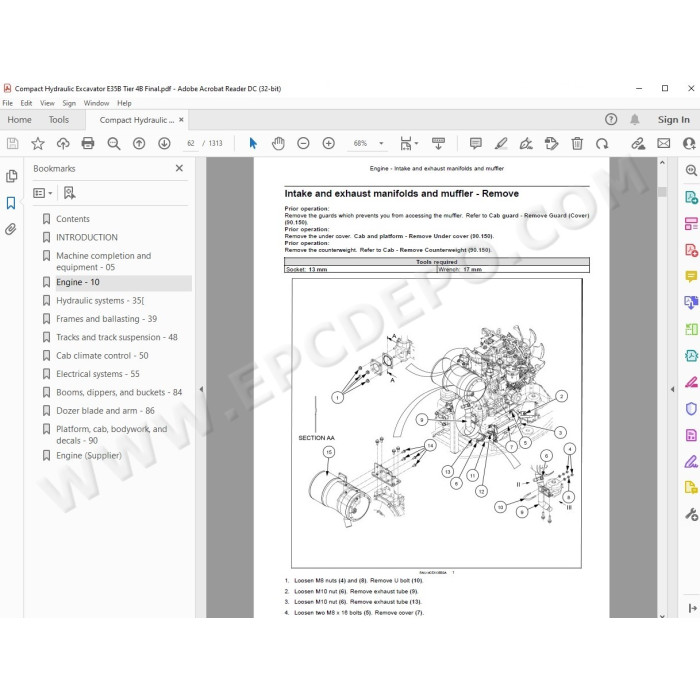Open the fit page options icon

coord(408,143)
